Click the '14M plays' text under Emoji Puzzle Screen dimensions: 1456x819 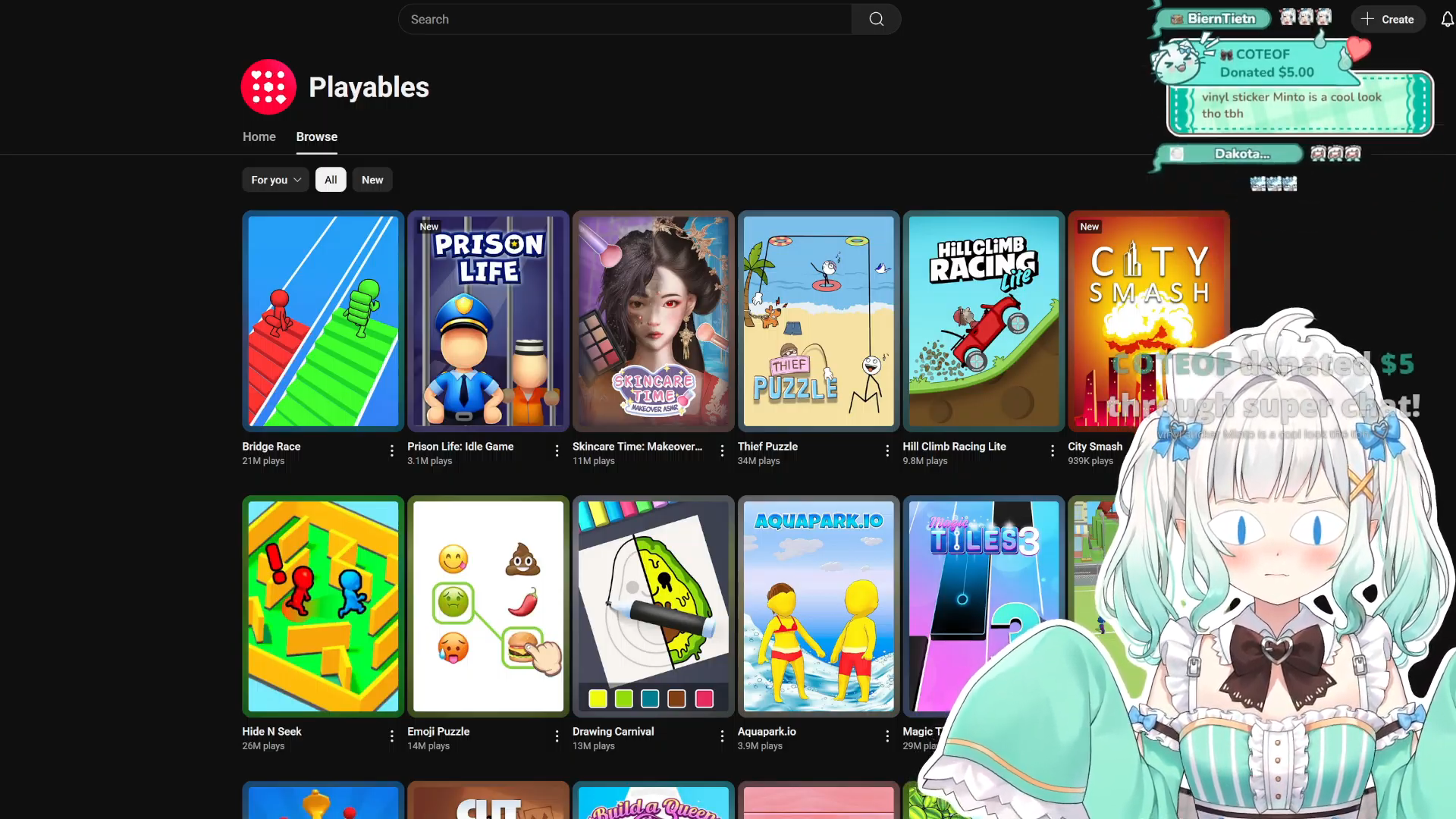pos(428,746)
